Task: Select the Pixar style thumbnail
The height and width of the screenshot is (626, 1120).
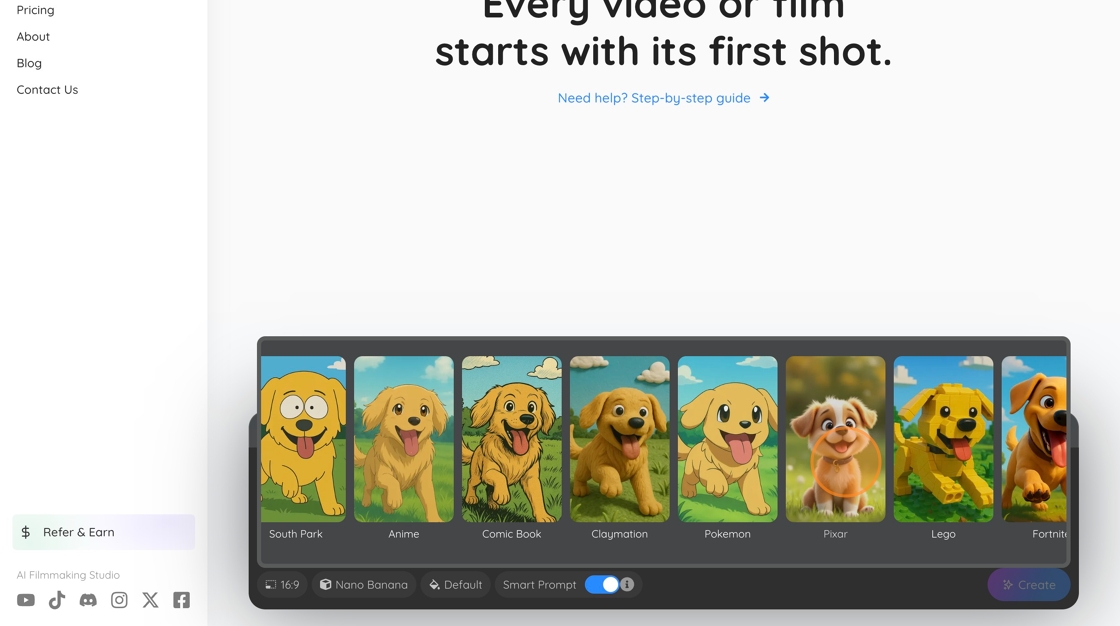Action: [836, 439]
